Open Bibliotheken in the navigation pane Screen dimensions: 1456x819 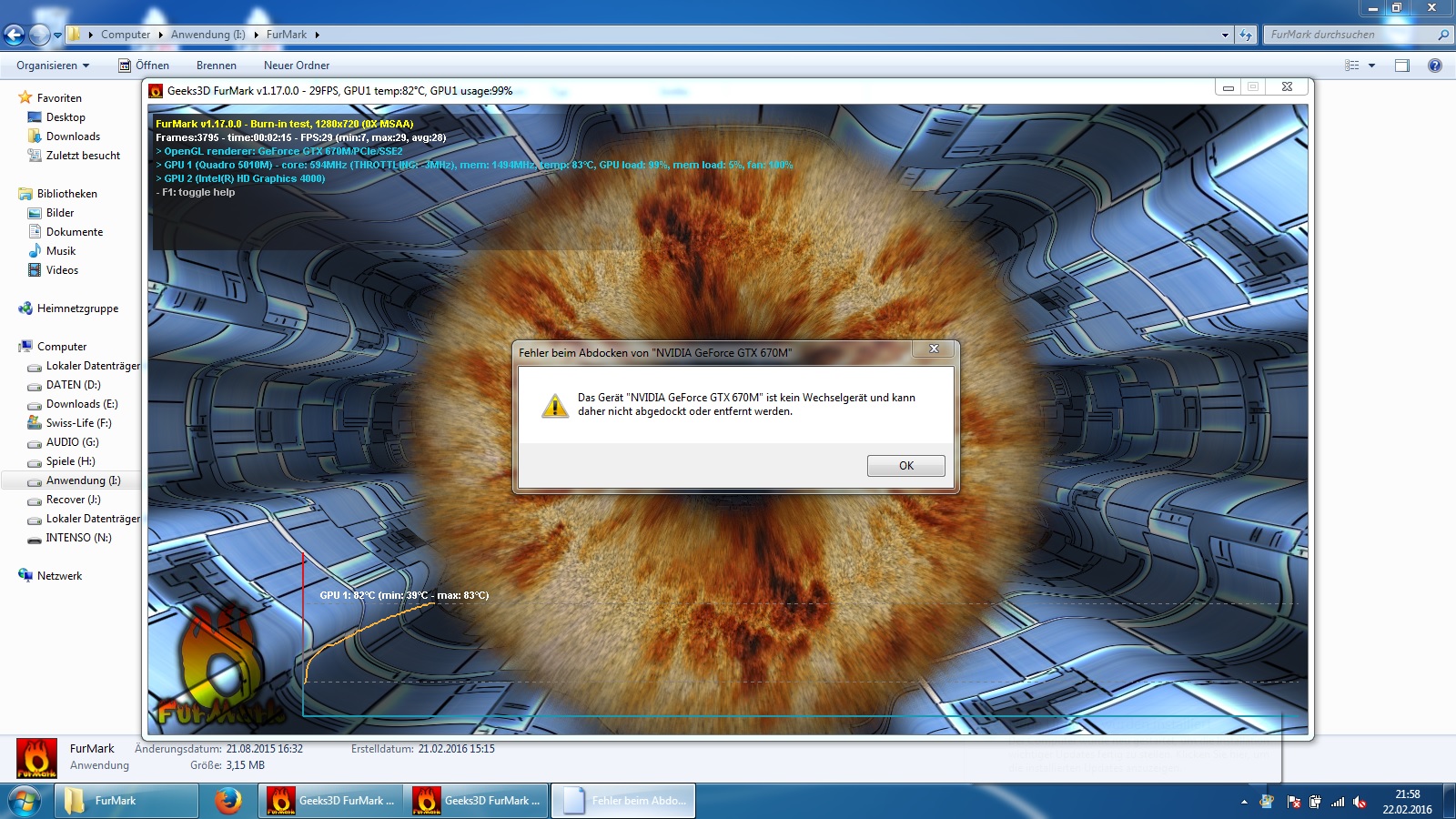point(66,194)
